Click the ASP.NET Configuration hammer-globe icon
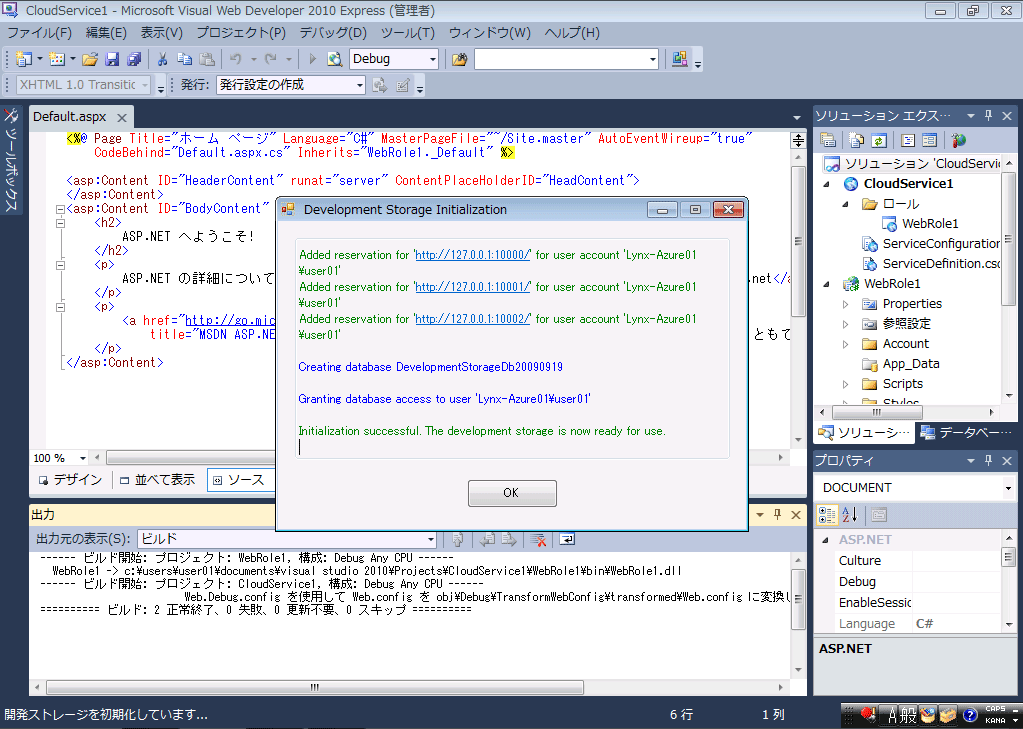The width and height of the screenshot is (1023, 729). coord(958,140)
